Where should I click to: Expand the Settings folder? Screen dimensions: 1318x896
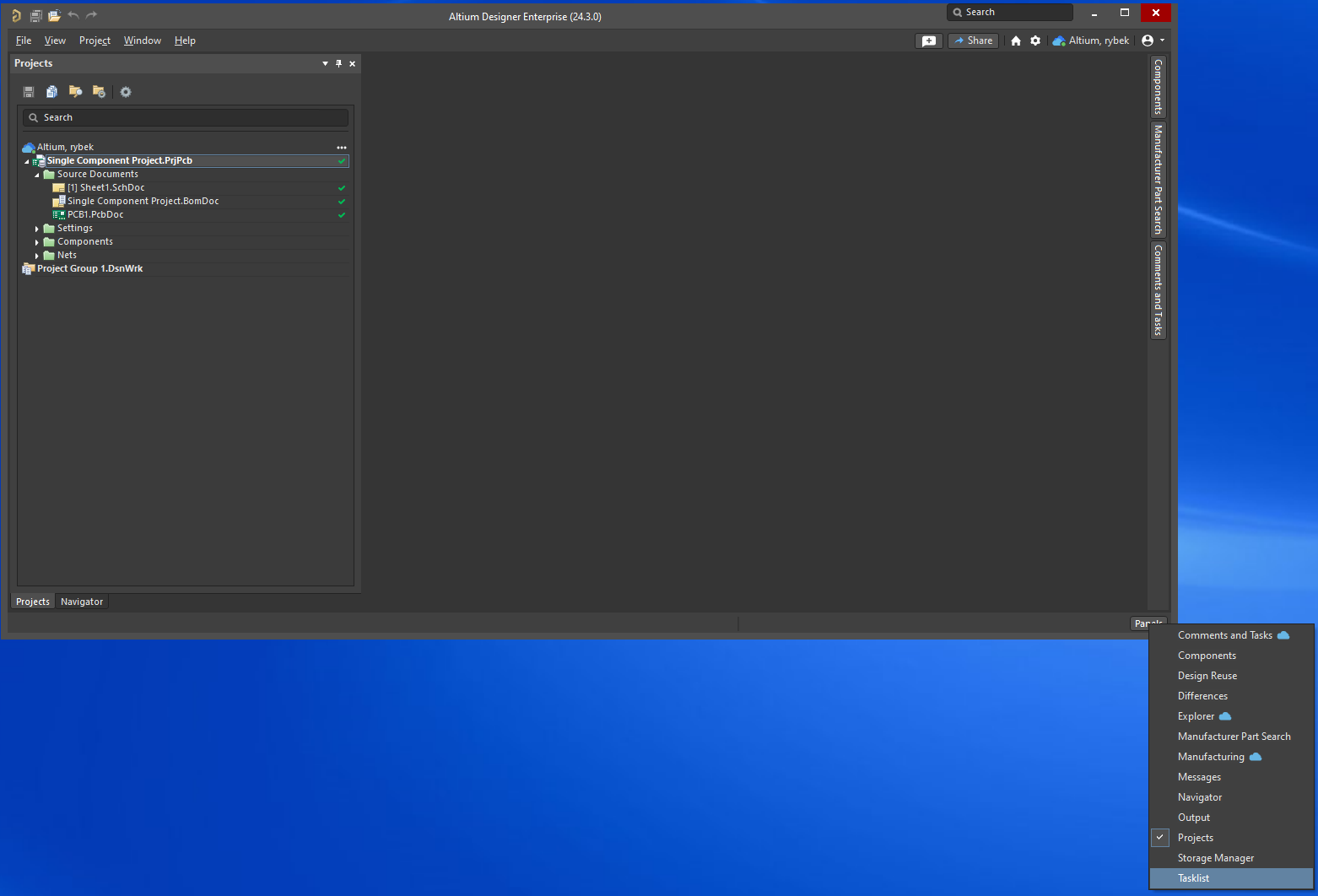(x=37, y=229)
